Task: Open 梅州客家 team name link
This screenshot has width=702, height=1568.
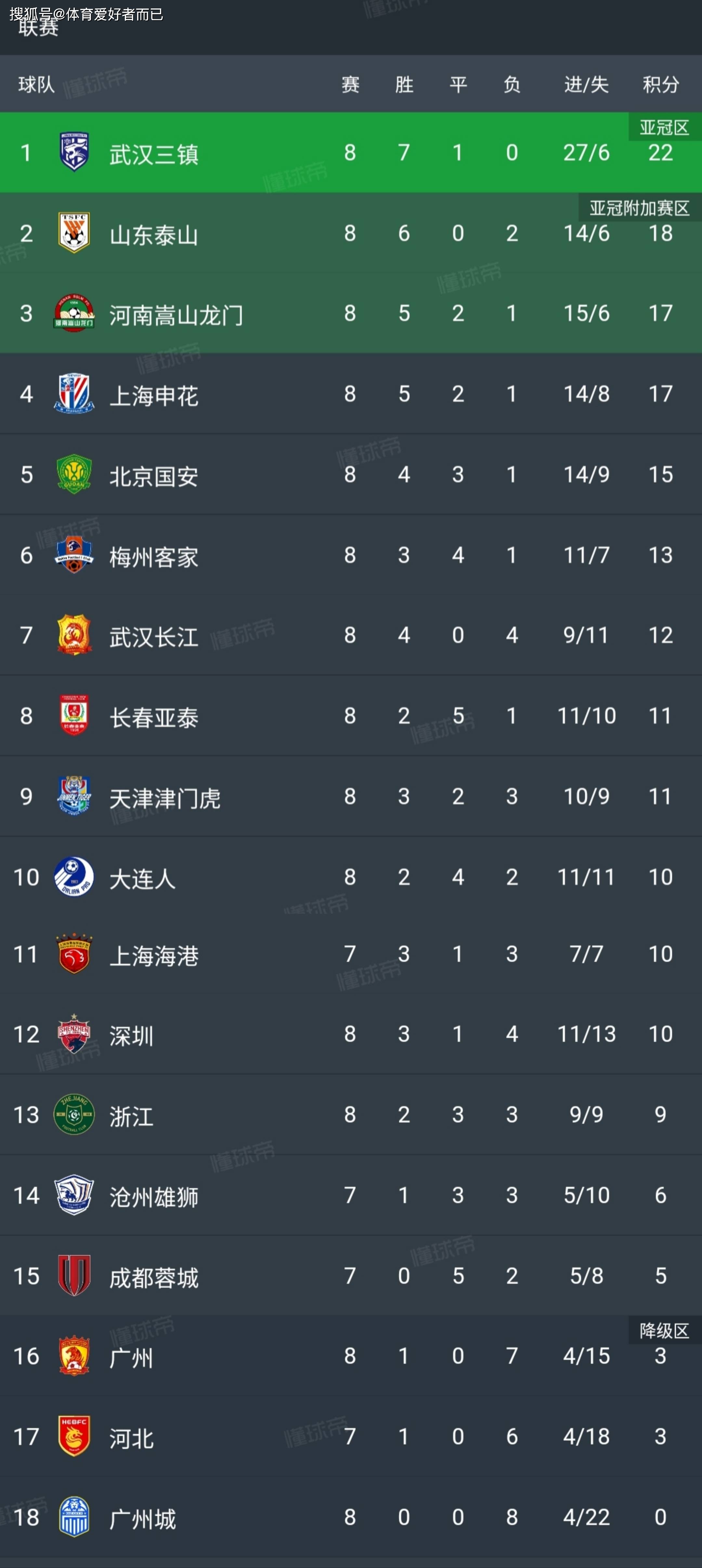Action: point(154,556)
